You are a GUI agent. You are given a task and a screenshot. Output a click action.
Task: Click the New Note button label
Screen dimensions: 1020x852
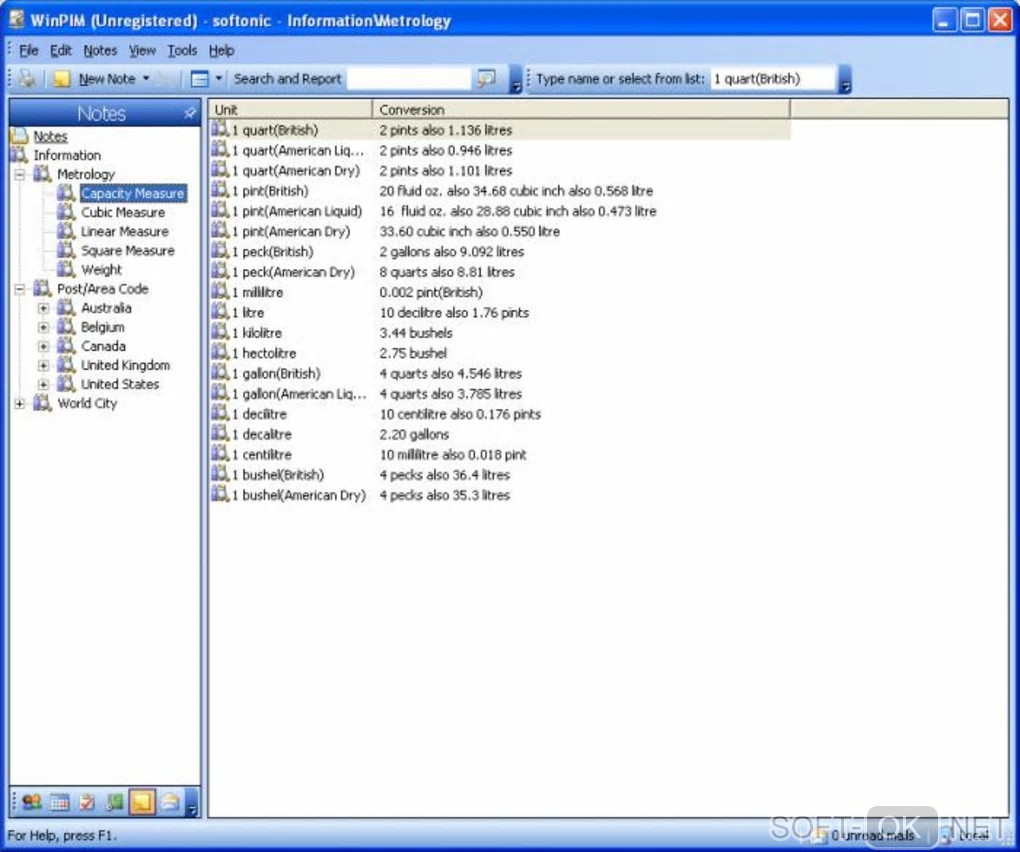click(x=107, y=79)
